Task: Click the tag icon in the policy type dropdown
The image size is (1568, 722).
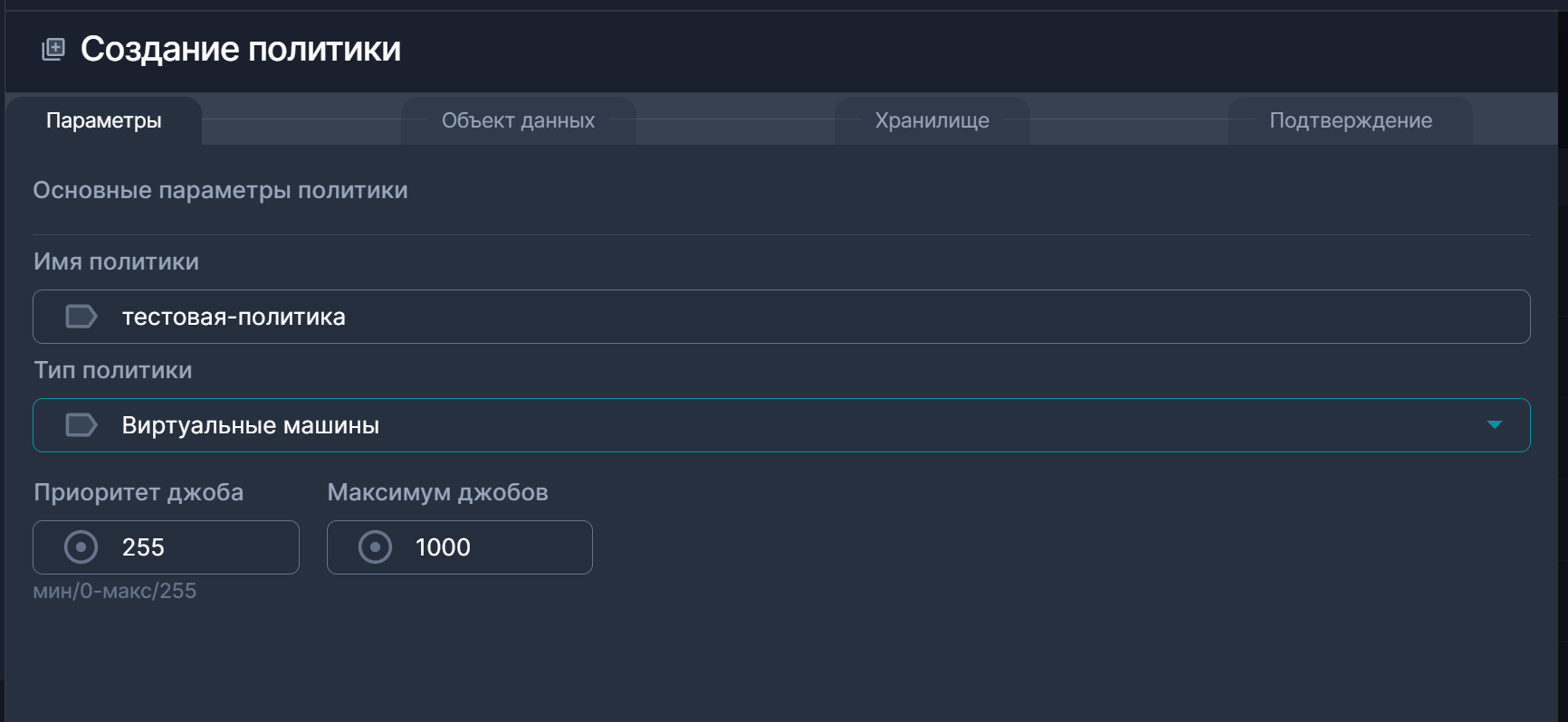Action: click(x=81, y=425)
